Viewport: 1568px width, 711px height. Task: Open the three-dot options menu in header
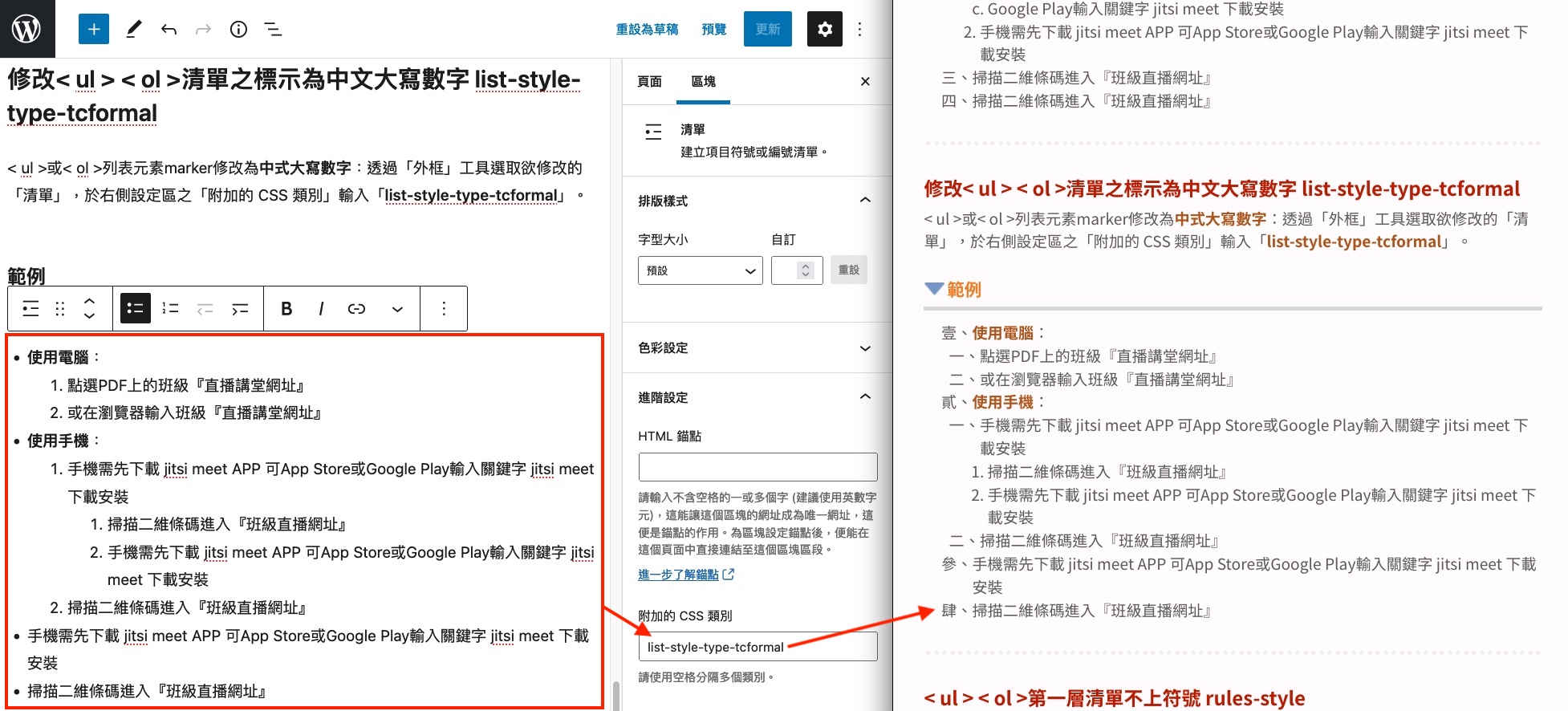[859, 30]
